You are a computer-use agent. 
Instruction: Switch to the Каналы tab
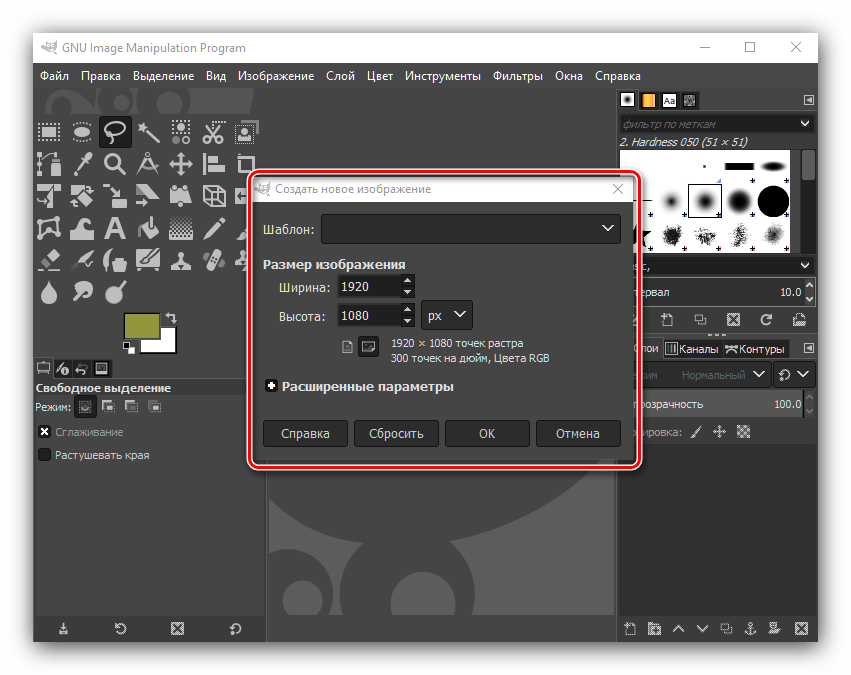point(693,349)
